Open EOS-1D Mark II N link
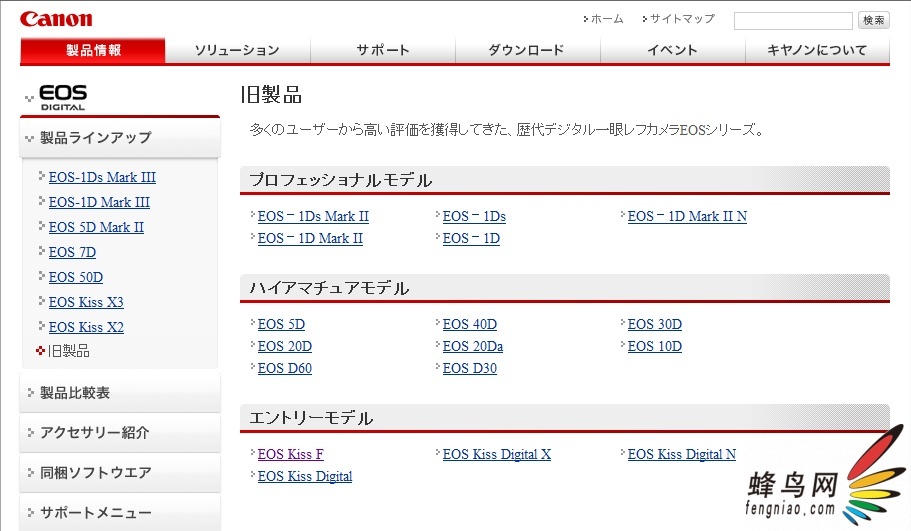The height and width of the screenshot is (531, 911). pos(687,216)
